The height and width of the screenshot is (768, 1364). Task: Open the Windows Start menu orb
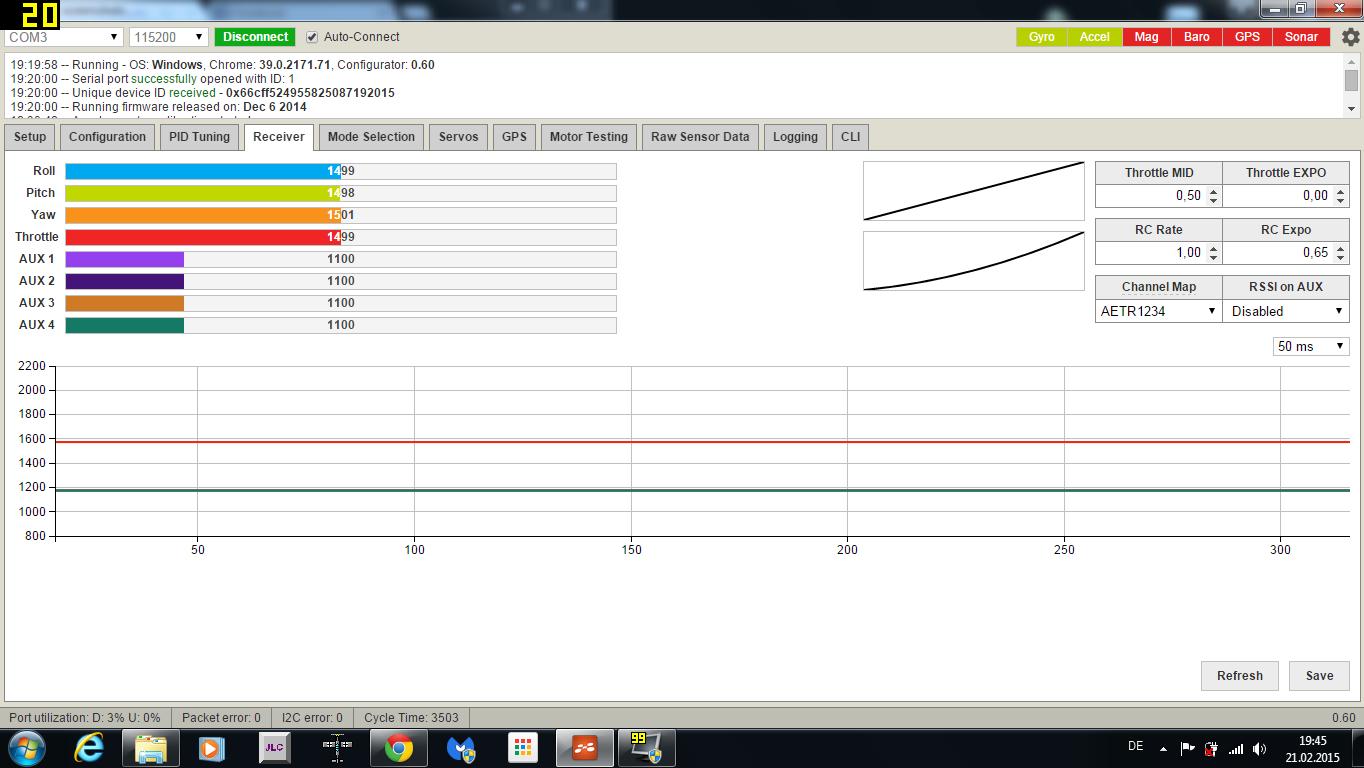27,748
